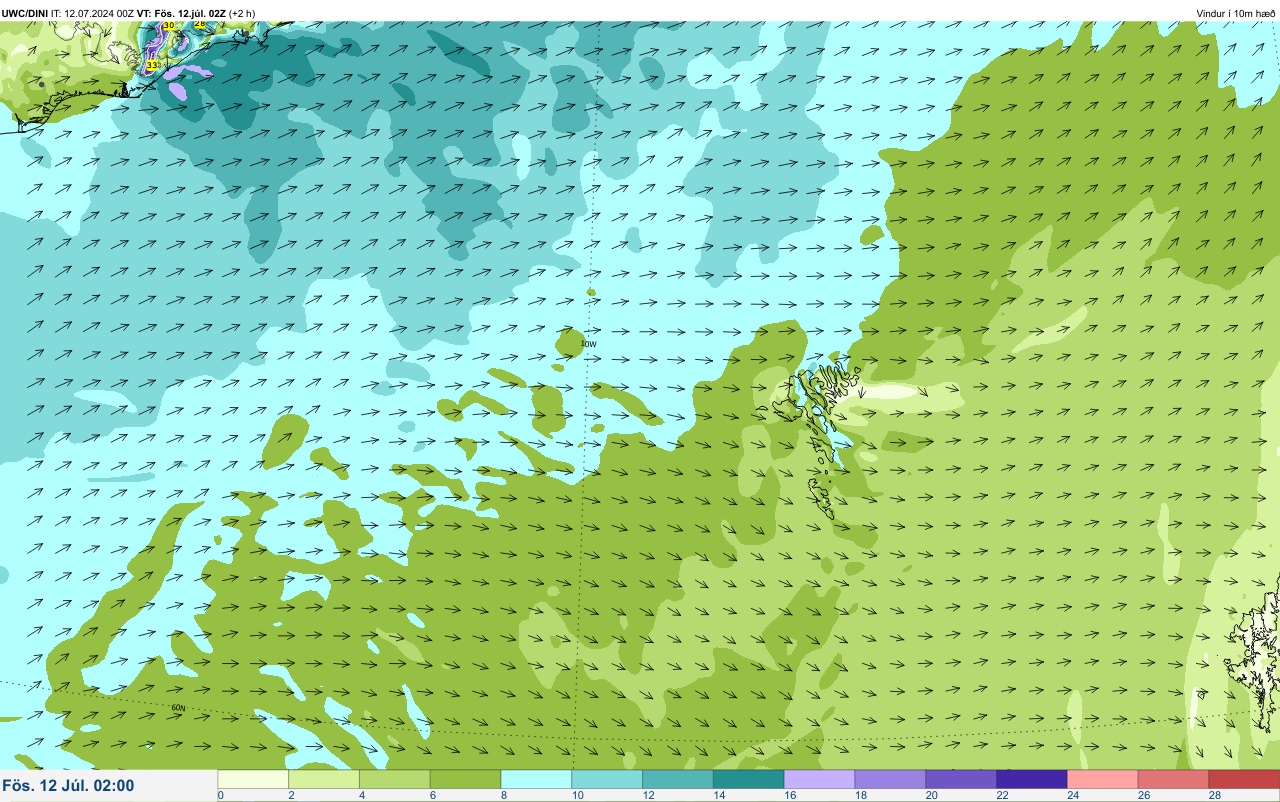Click the legend scale value 18
1280x802 pixels.
pyautogui.click(x=860, y=796)
